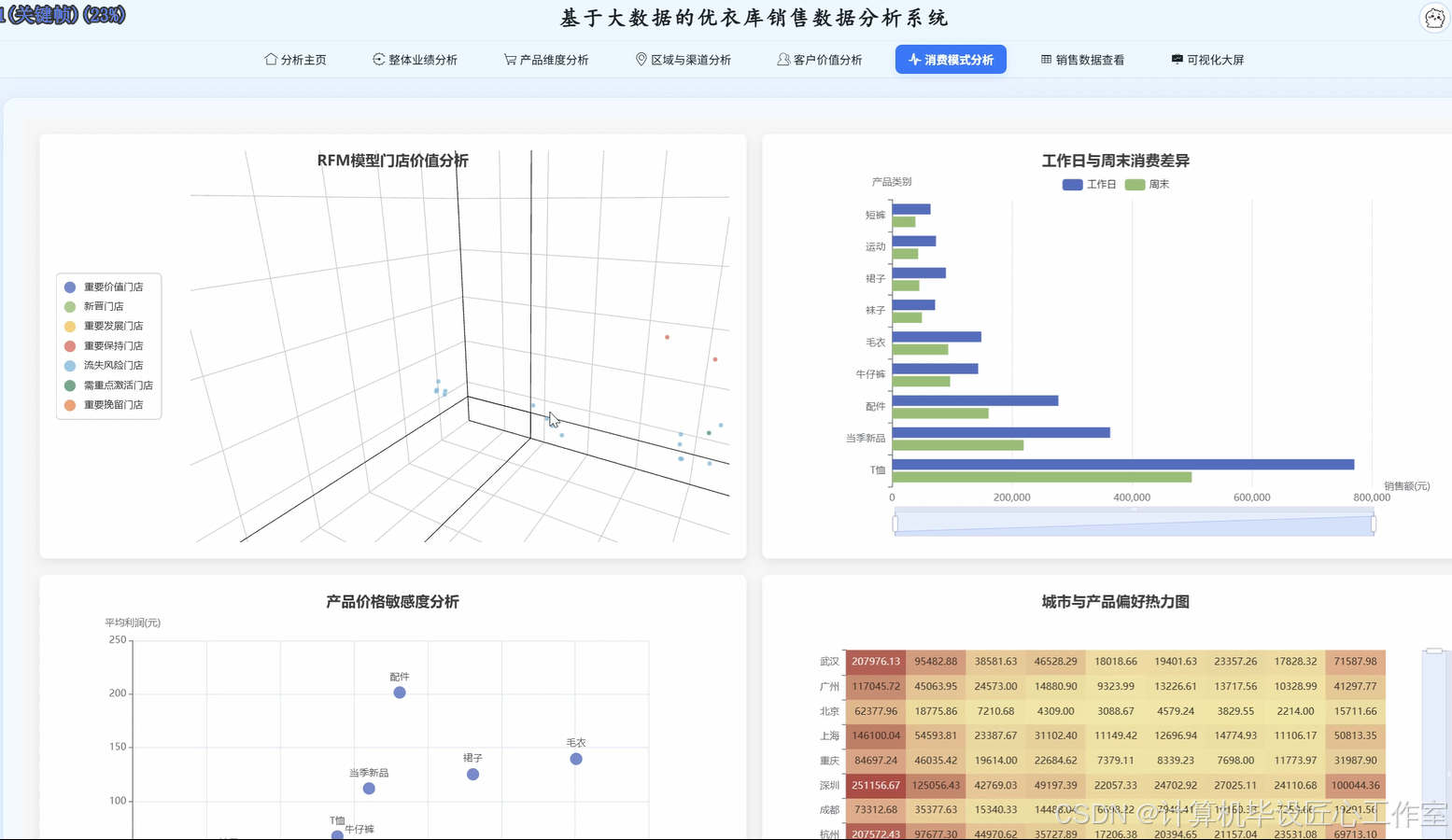This screenshot has width=1452, height=840.
Task: Click the 产品价格敏感度分析 chart title
Action: click(392, 602)
